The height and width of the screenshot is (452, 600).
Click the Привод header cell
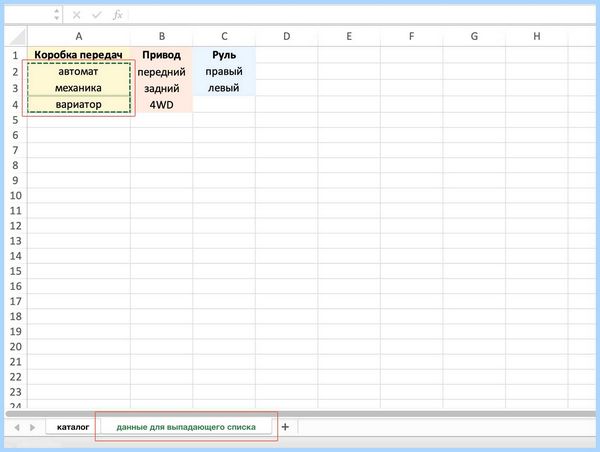click(x=161, y=55)
